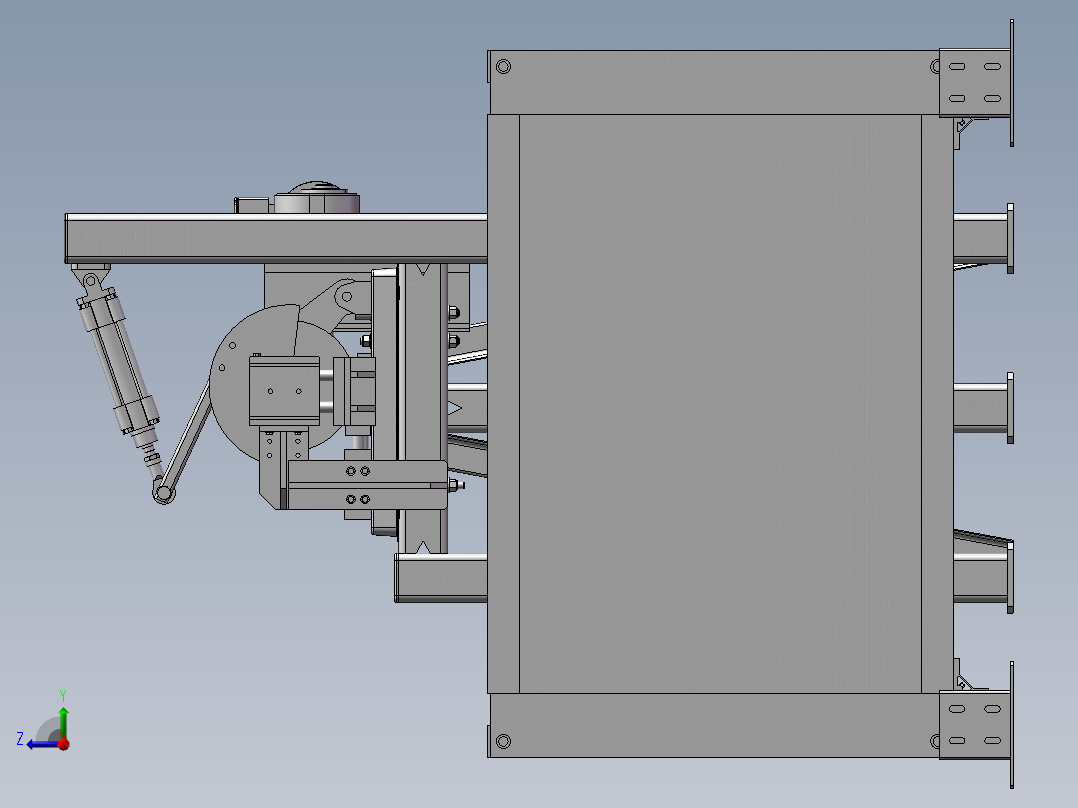The image size is (1078, 808).
Task: Click the blue Z axis arrow of the triad
Action: 41,744
